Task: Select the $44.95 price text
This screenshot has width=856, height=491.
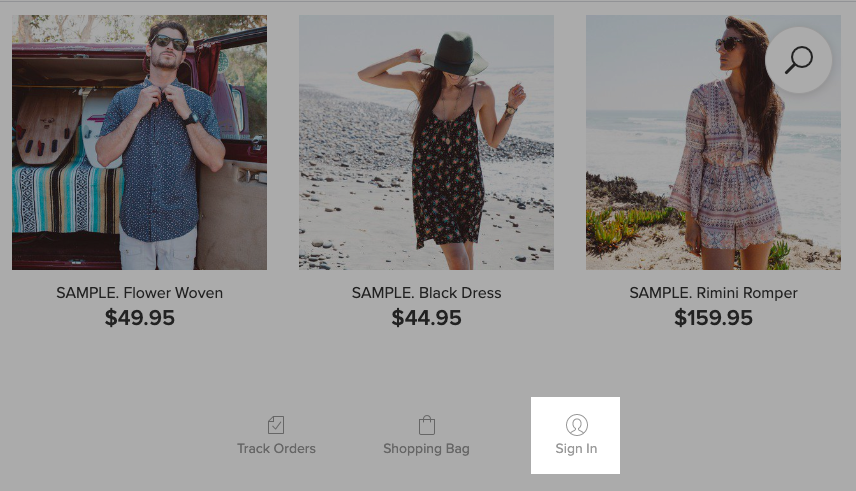Action: point(426,317)
